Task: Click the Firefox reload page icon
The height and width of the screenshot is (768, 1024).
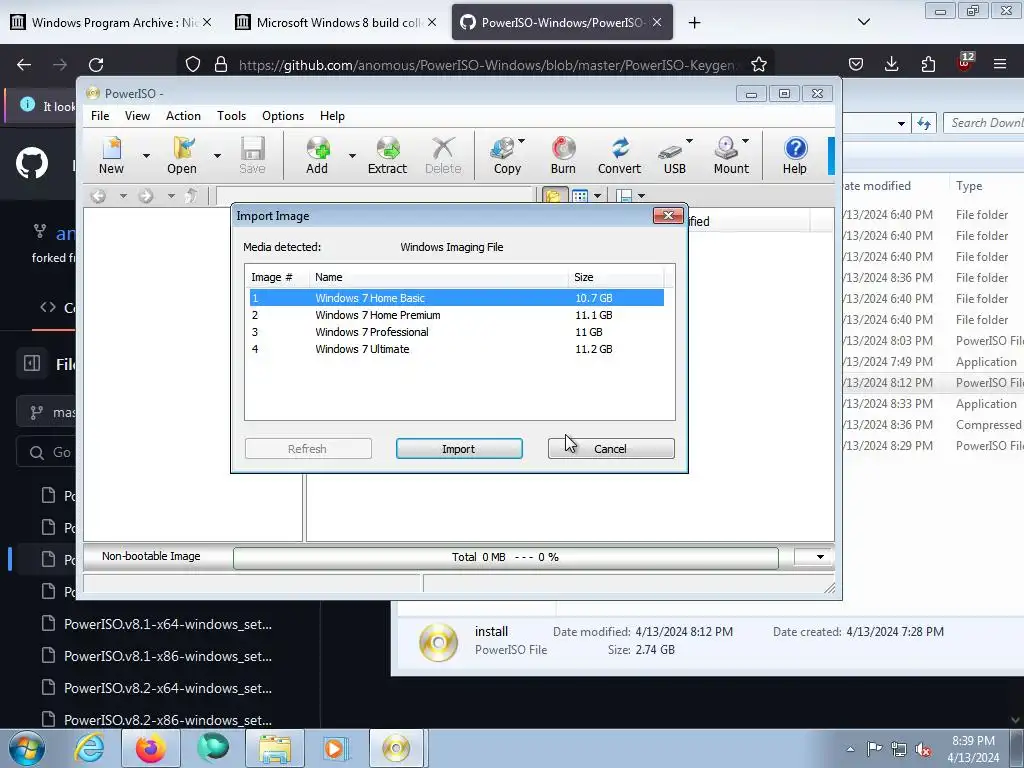Action: [x=96, y=64]
